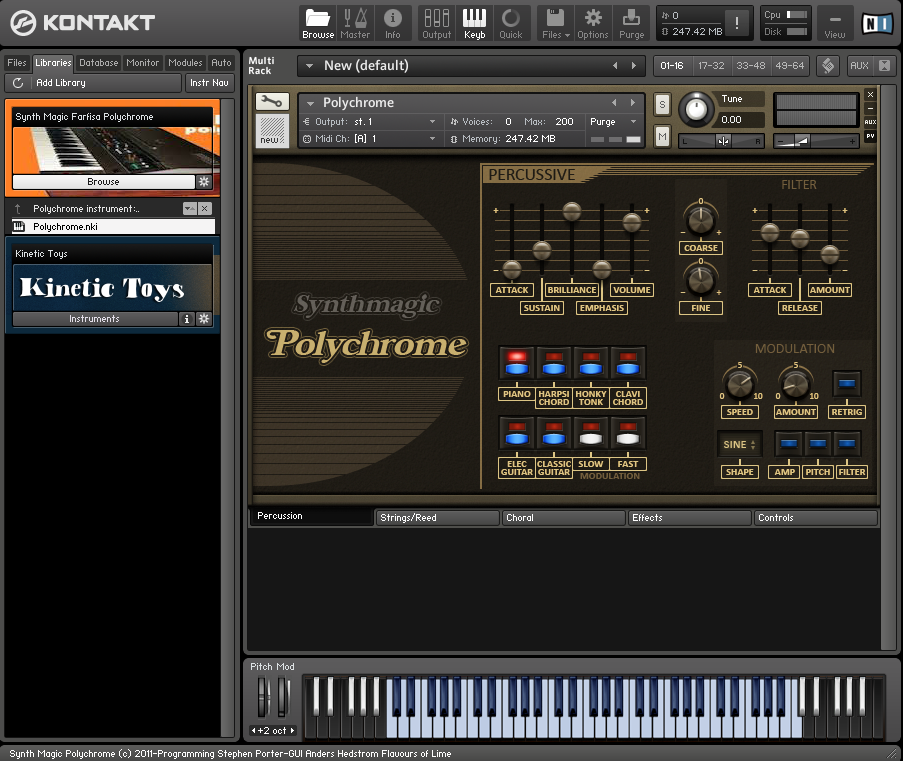
Task: Show rack page 33-48
Action: pos(751,66)
